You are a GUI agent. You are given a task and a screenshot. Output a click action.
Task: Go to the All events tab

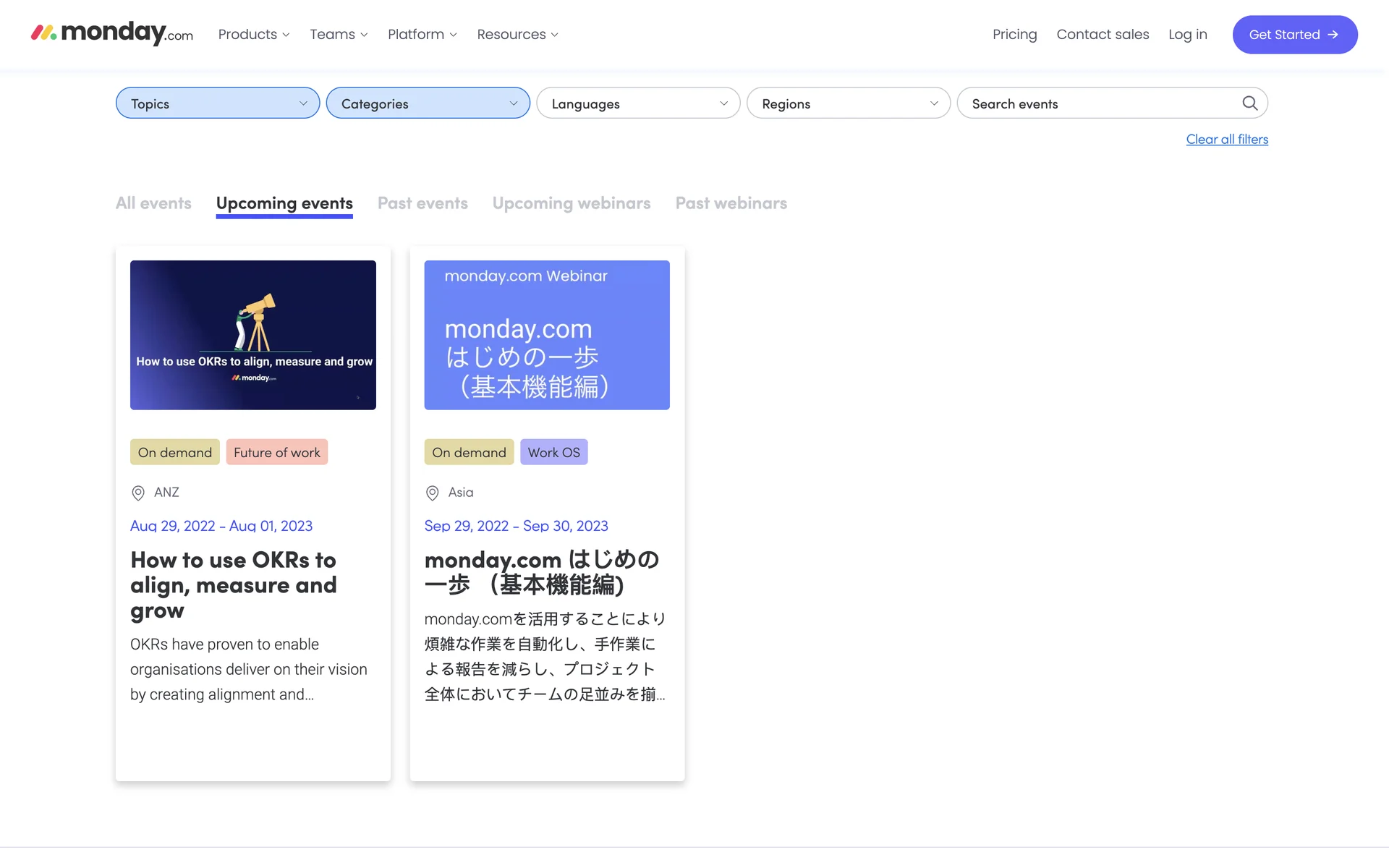(153, 203)
